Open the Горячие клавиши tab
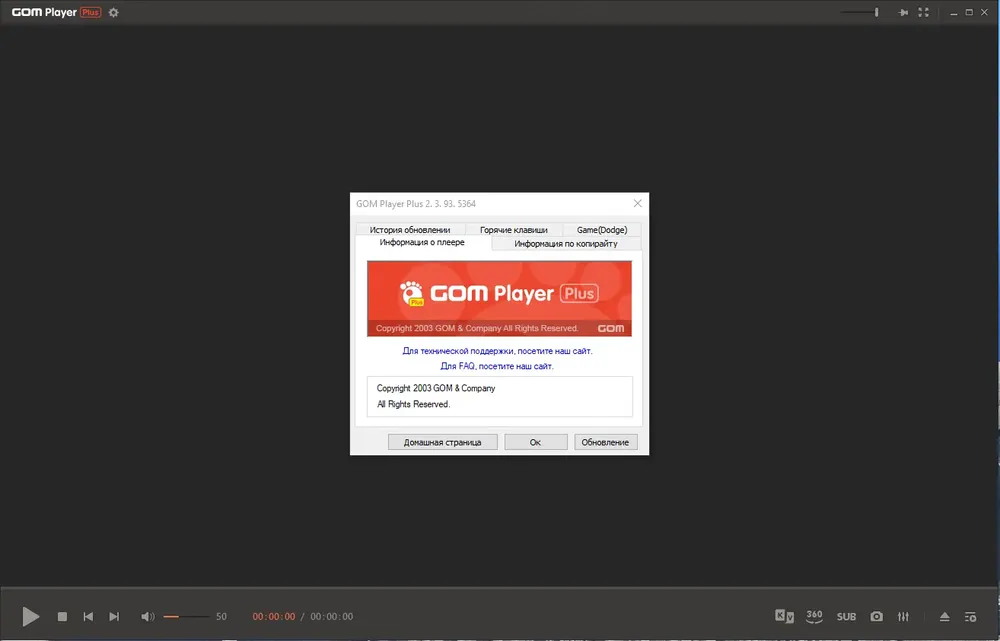The image size is (1000, 641). pyautogui.click(x=514, y=230)
